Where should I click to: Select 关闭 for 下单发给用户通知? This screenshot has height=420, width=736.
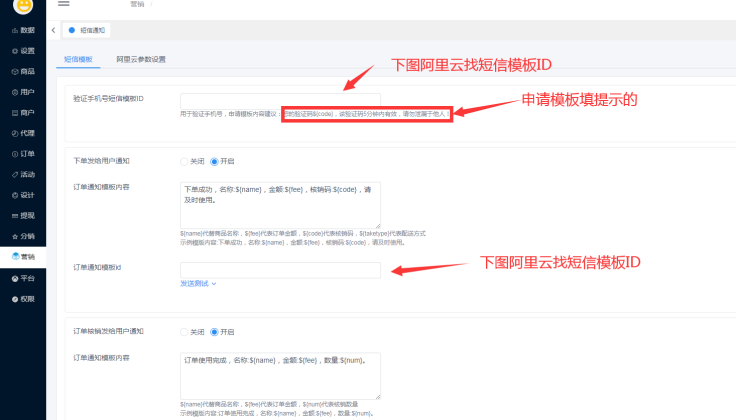pyautogui.click(x=192, y=161)
